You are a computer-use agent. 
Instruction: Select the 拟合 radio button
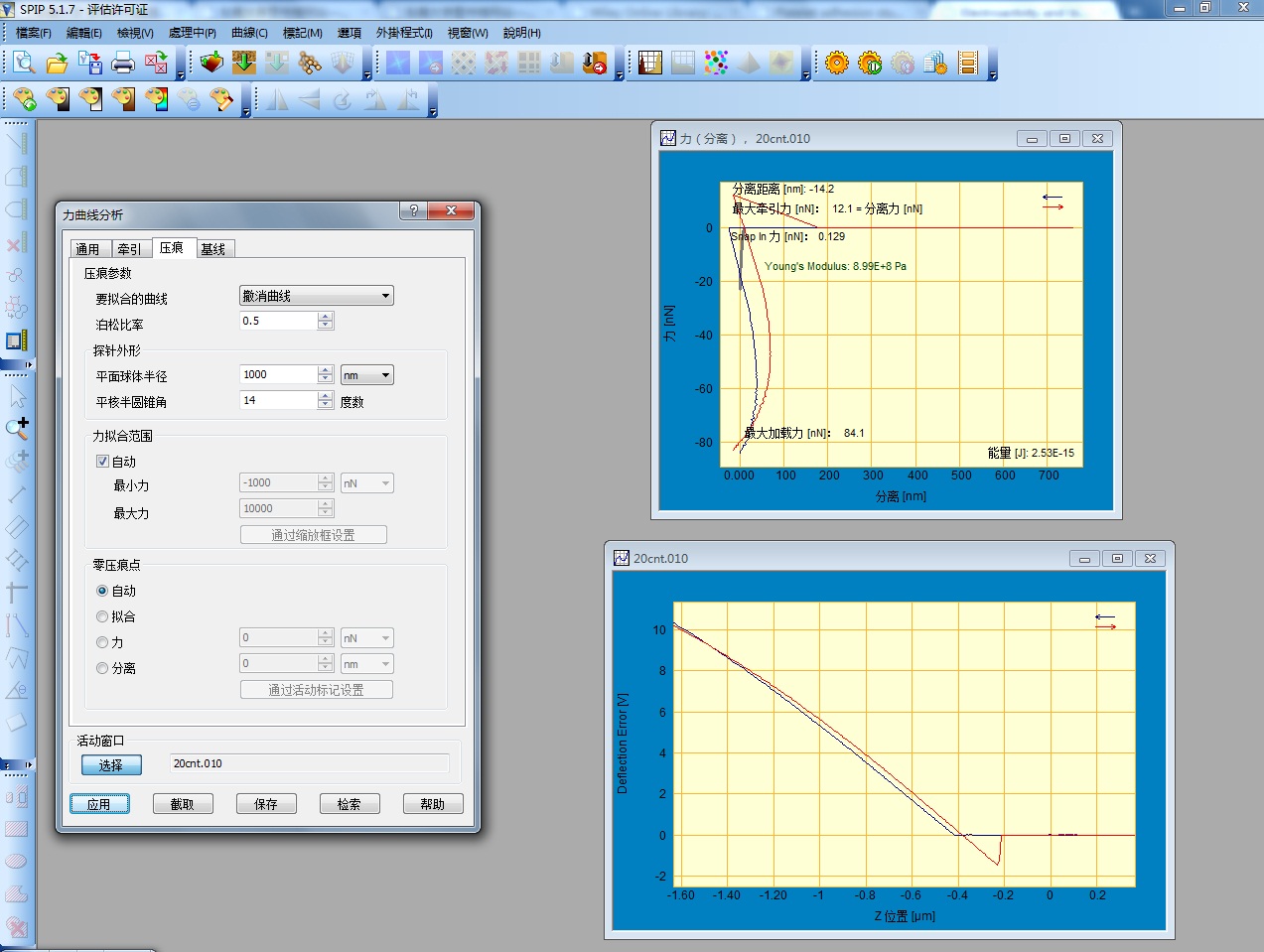(102, 616)
